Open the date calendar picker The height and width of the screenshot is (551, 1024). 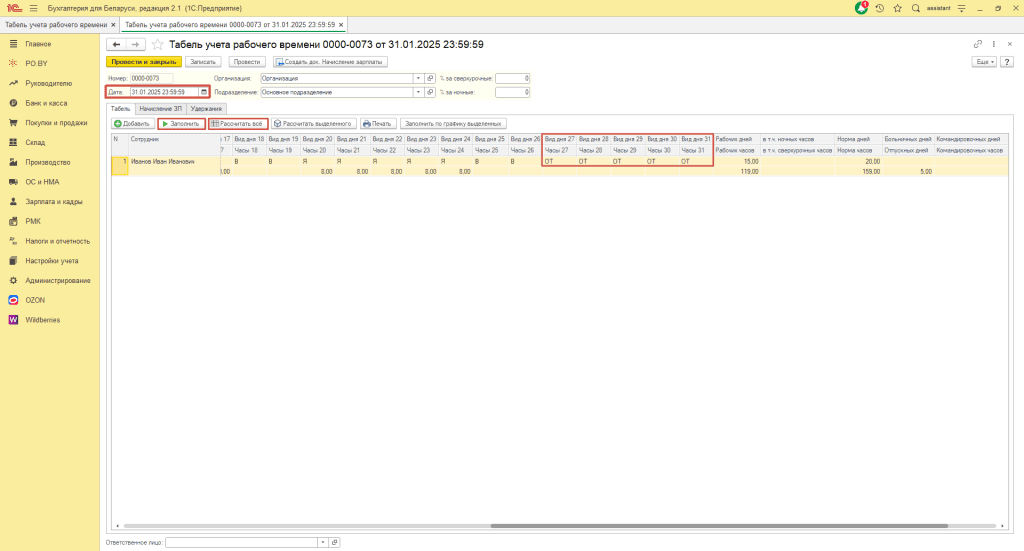pos(203,92)
